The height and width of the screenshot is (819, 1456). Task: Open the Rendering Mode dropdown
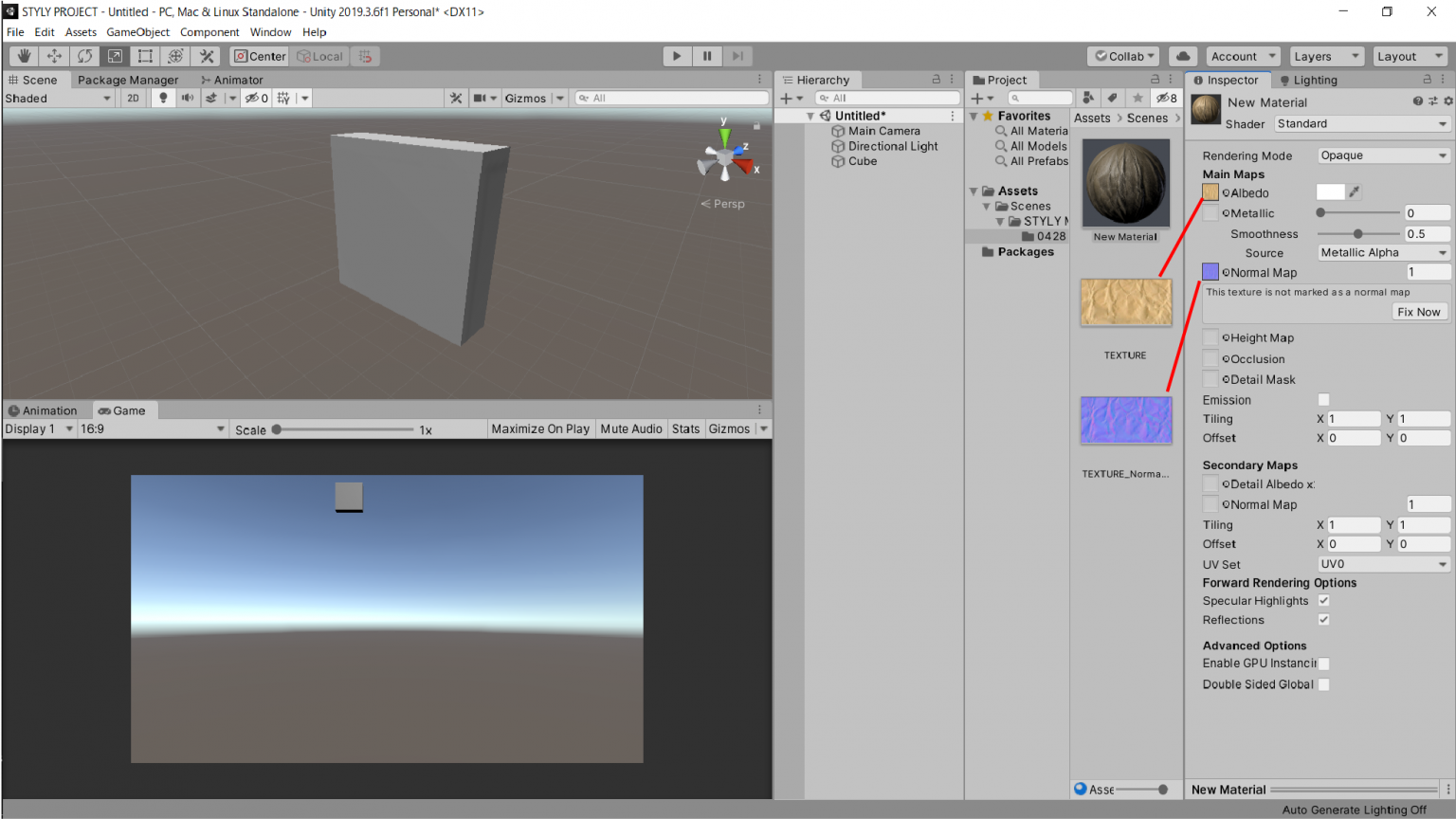(x=1383, y=155)
